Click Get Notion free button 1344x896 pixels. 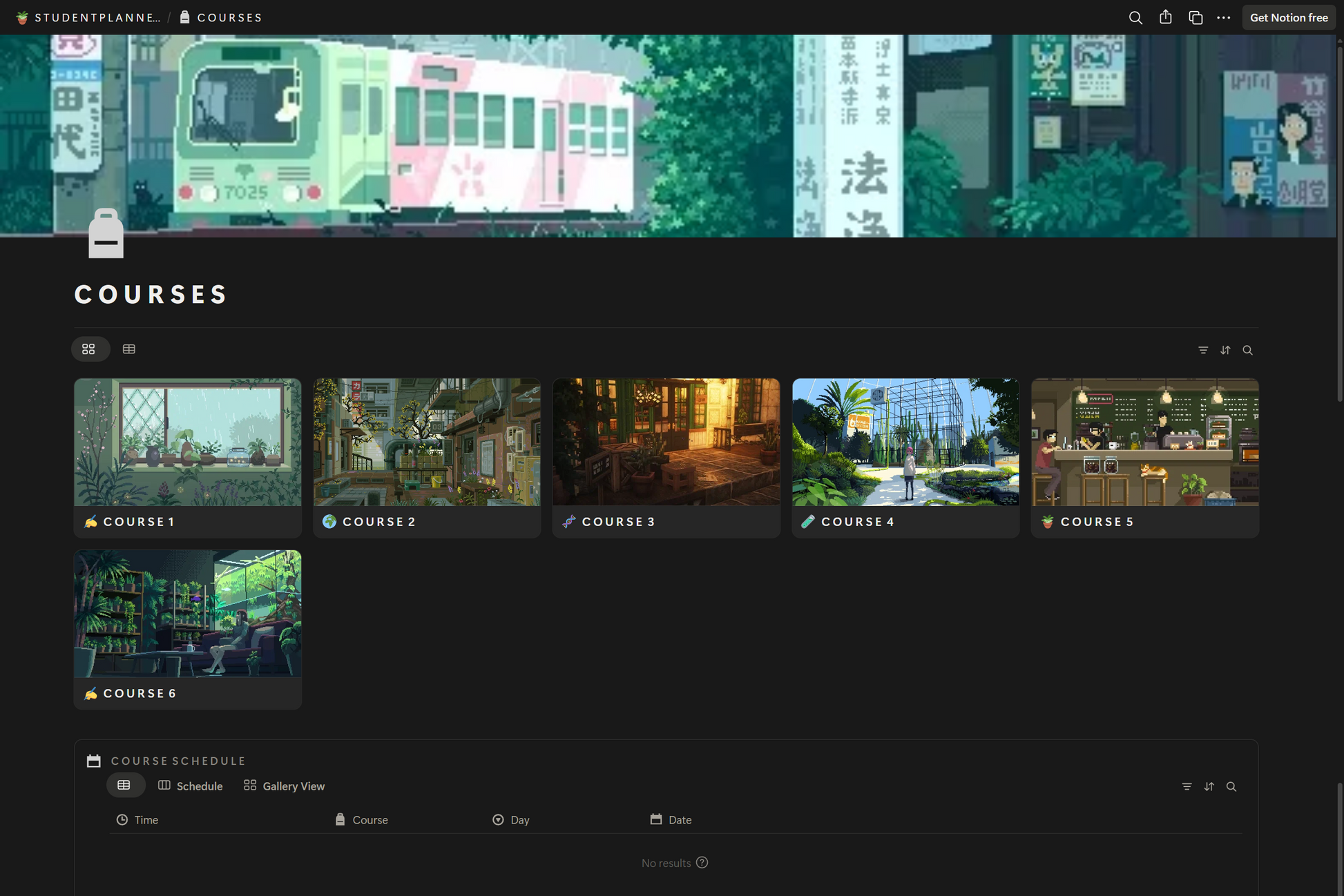[1288, 17]
